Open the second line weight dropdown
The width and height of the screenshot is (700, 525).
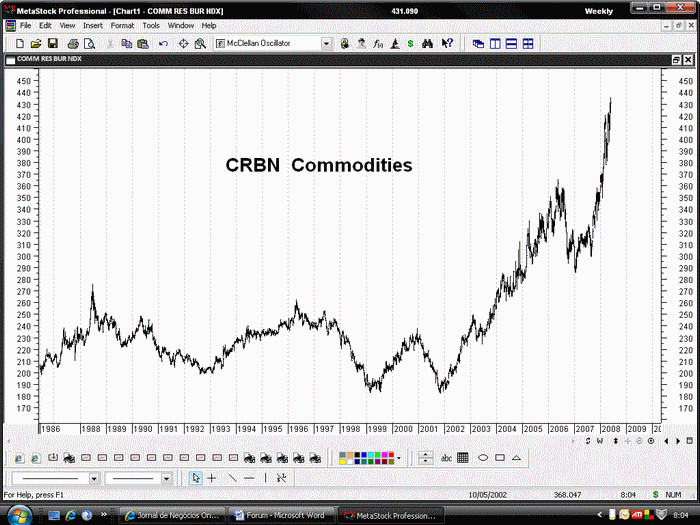tap(166, 479)
